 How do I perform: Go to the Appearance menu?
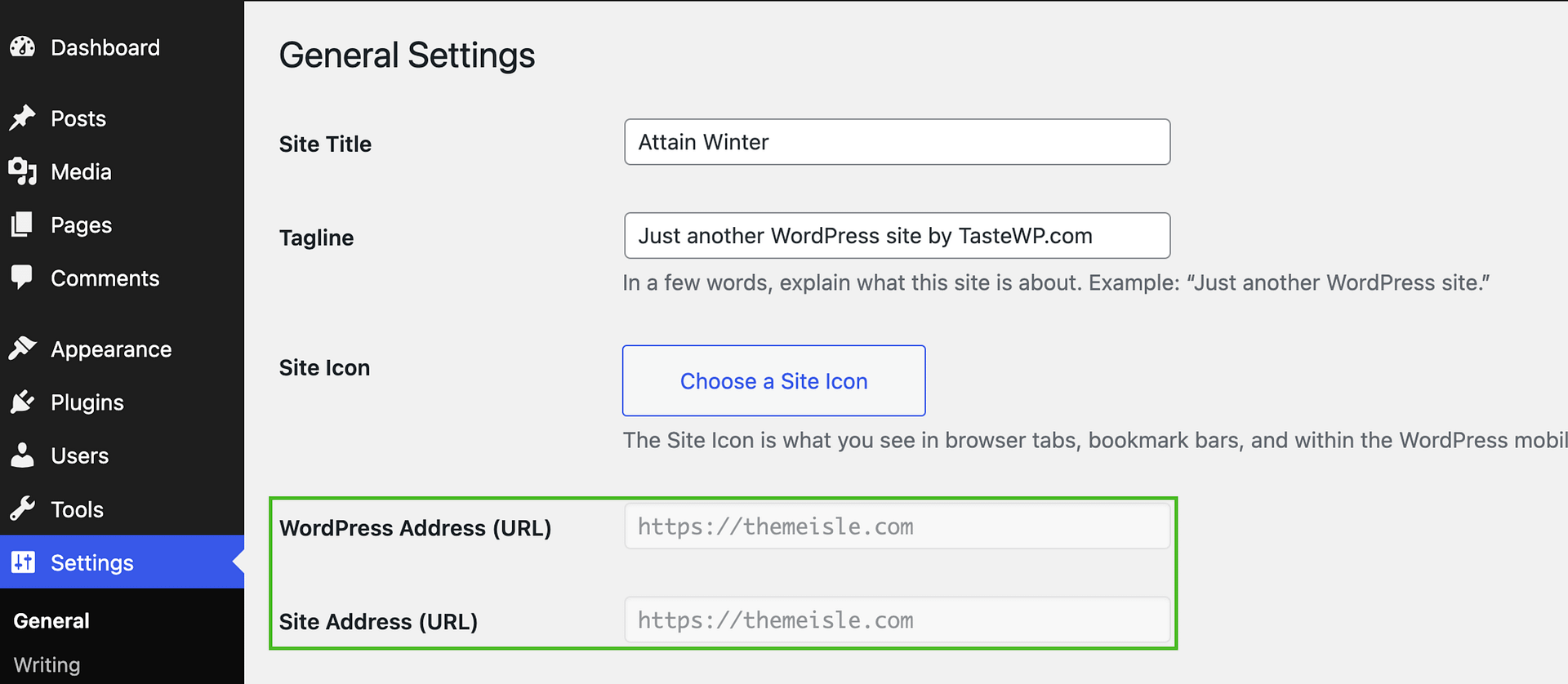111,349
